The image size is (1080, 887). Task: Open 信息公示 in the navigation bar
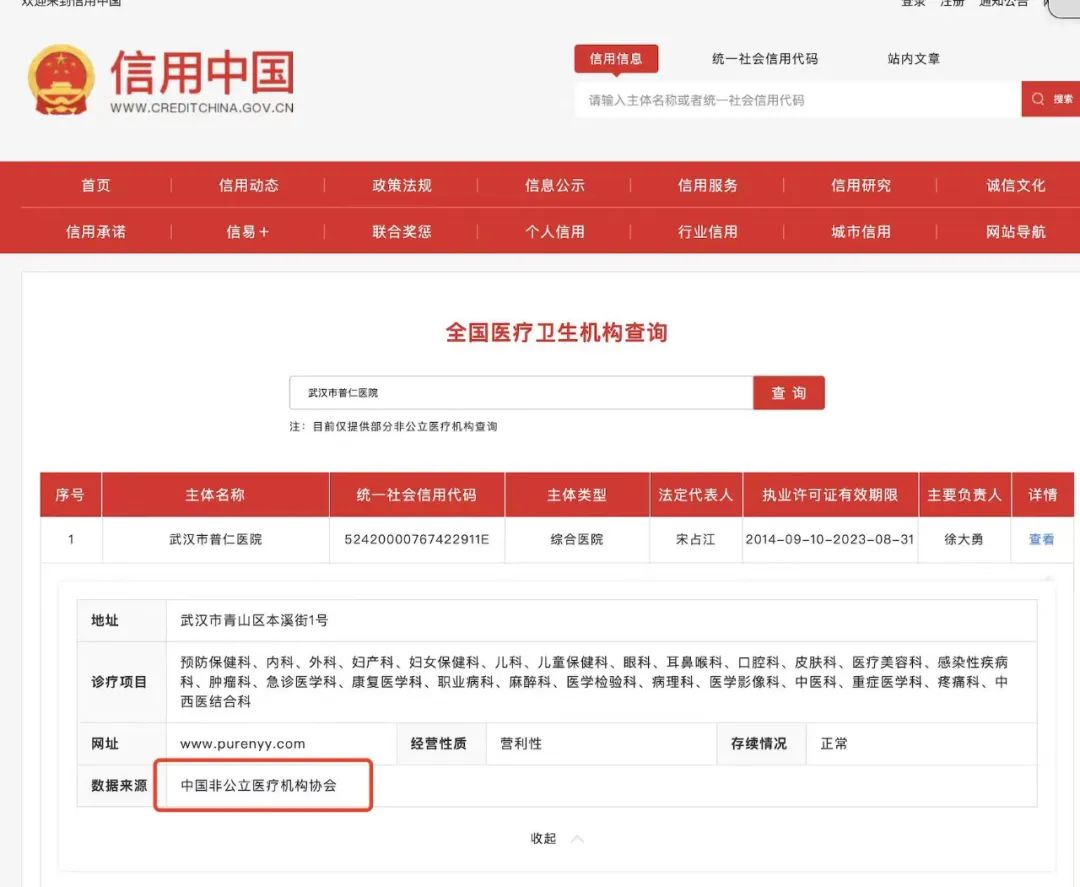tap(554, 185)
